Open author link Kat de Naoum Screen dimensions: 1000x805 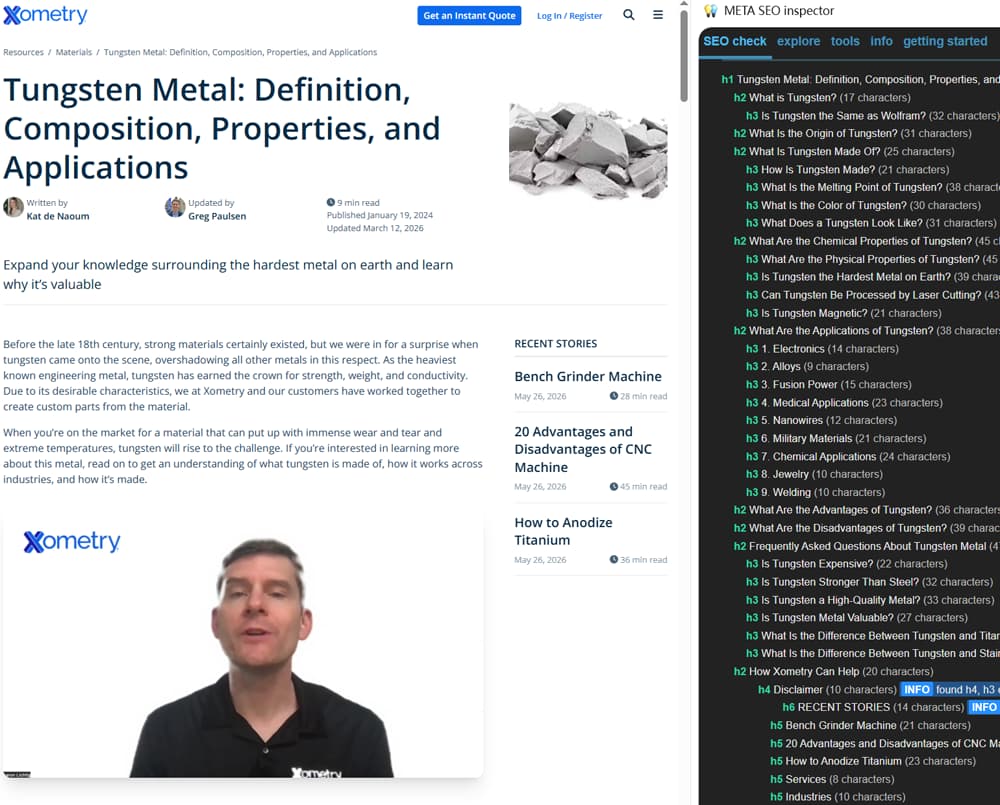tap(58, 216)
